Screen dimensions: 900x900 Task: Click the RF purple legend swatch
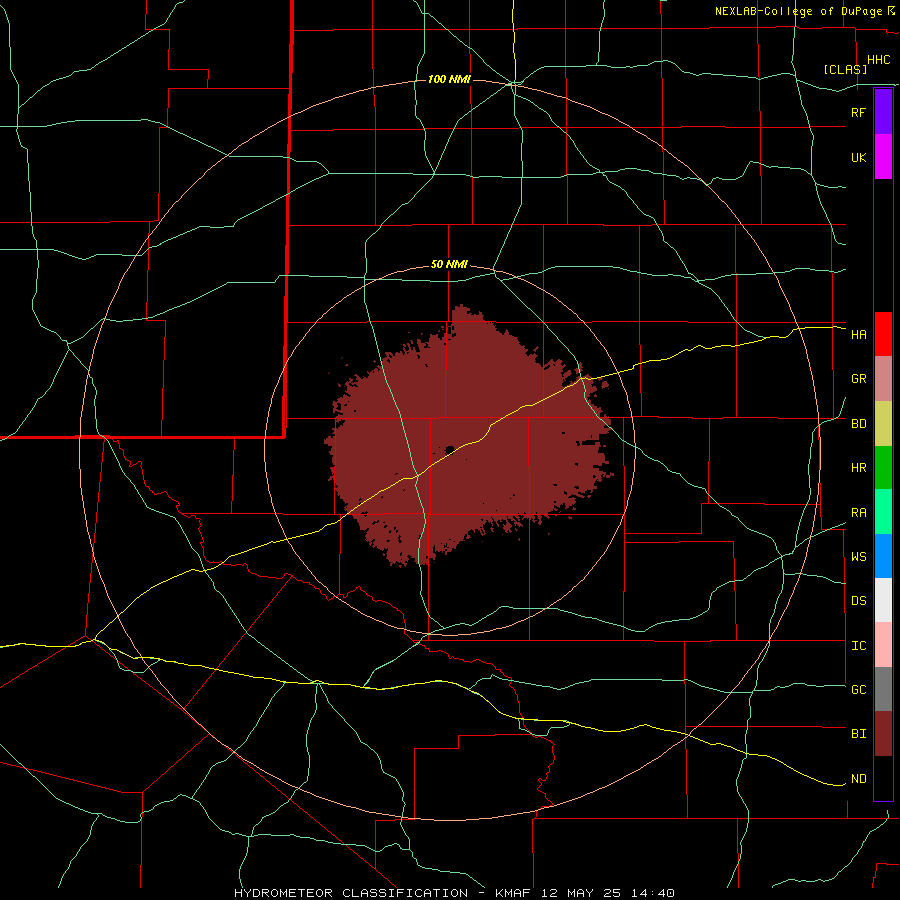click(883, 112)
